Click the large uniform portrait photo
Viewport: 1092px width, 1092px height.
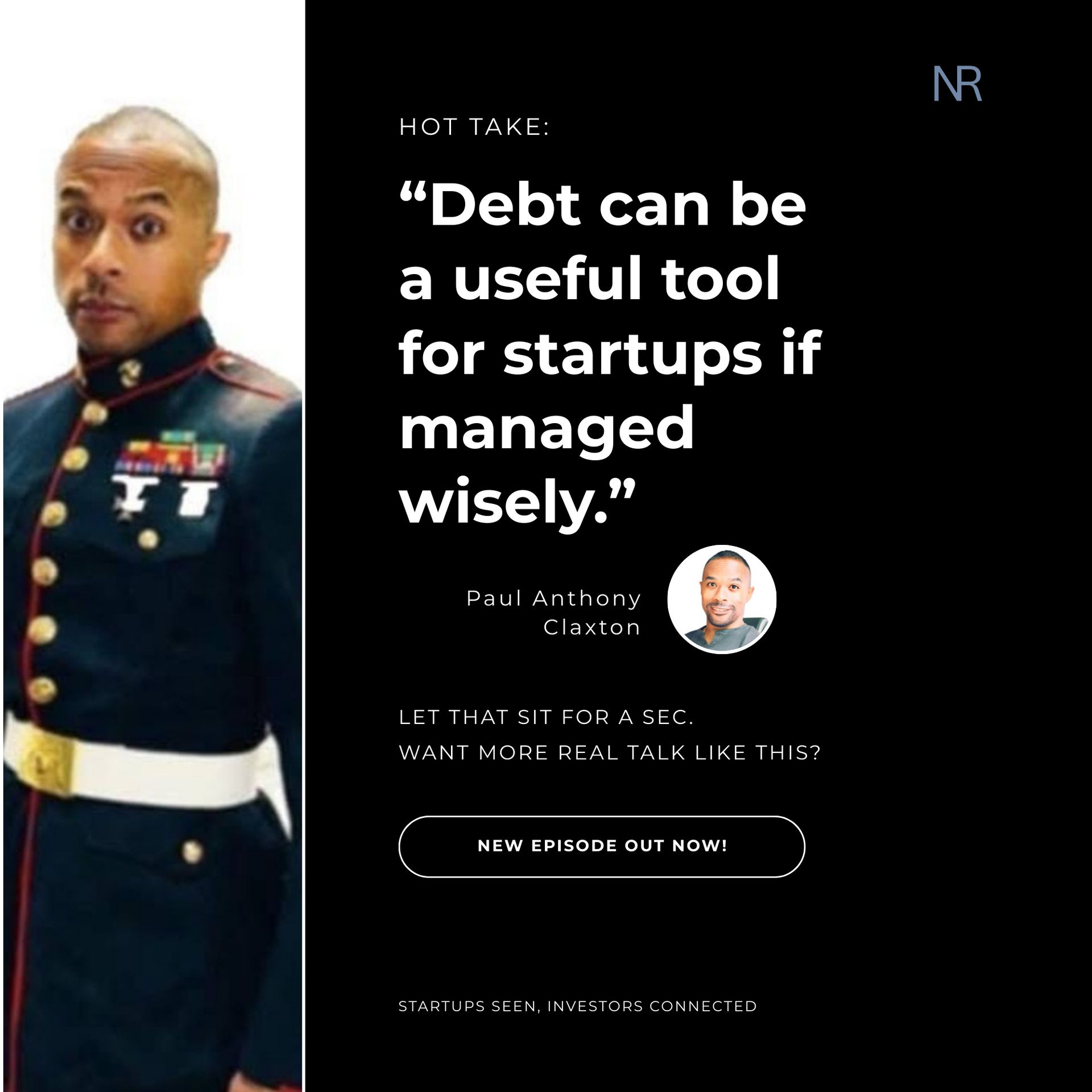pyautogui.click(x=152, y=597)
